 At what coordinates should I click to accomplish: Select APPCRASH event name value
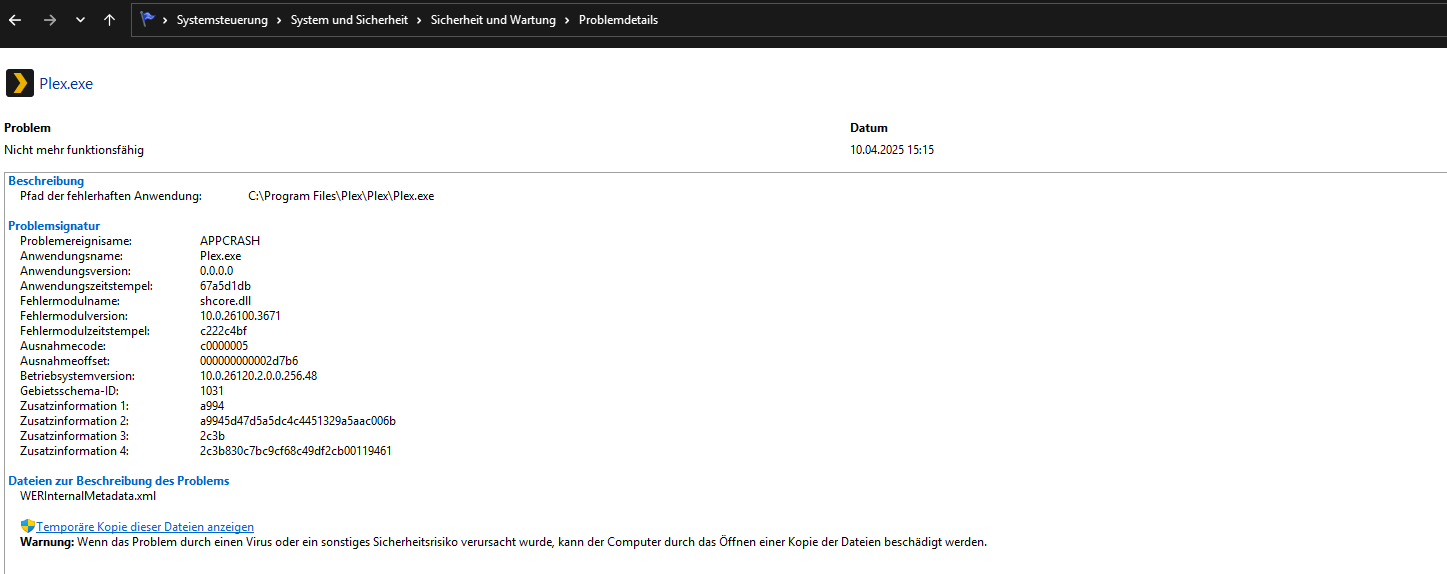coord(230,241)
